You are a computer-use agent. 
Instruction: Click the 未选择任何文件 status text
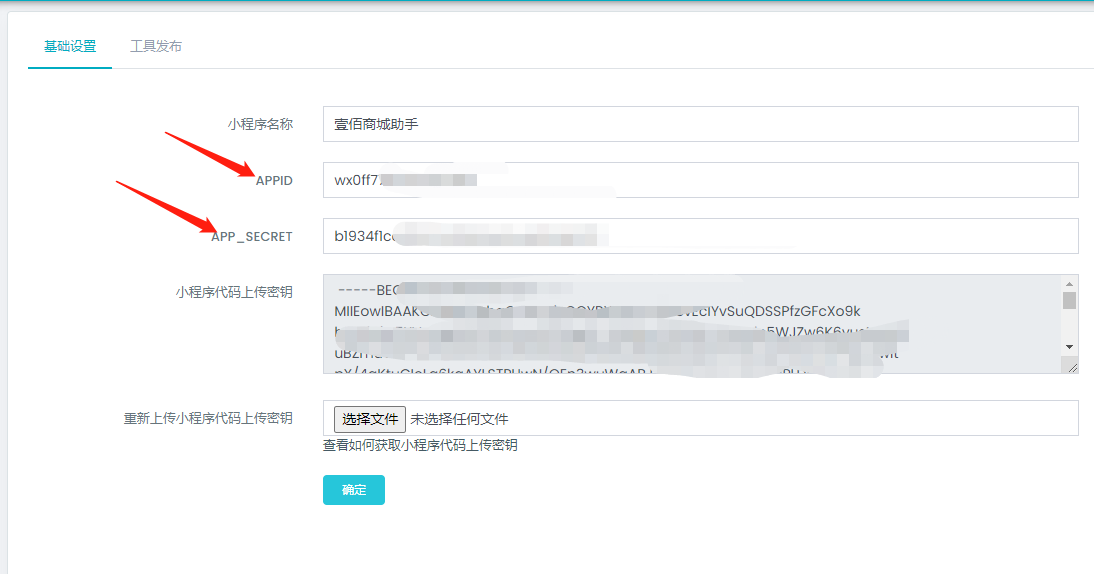point(459,419)
